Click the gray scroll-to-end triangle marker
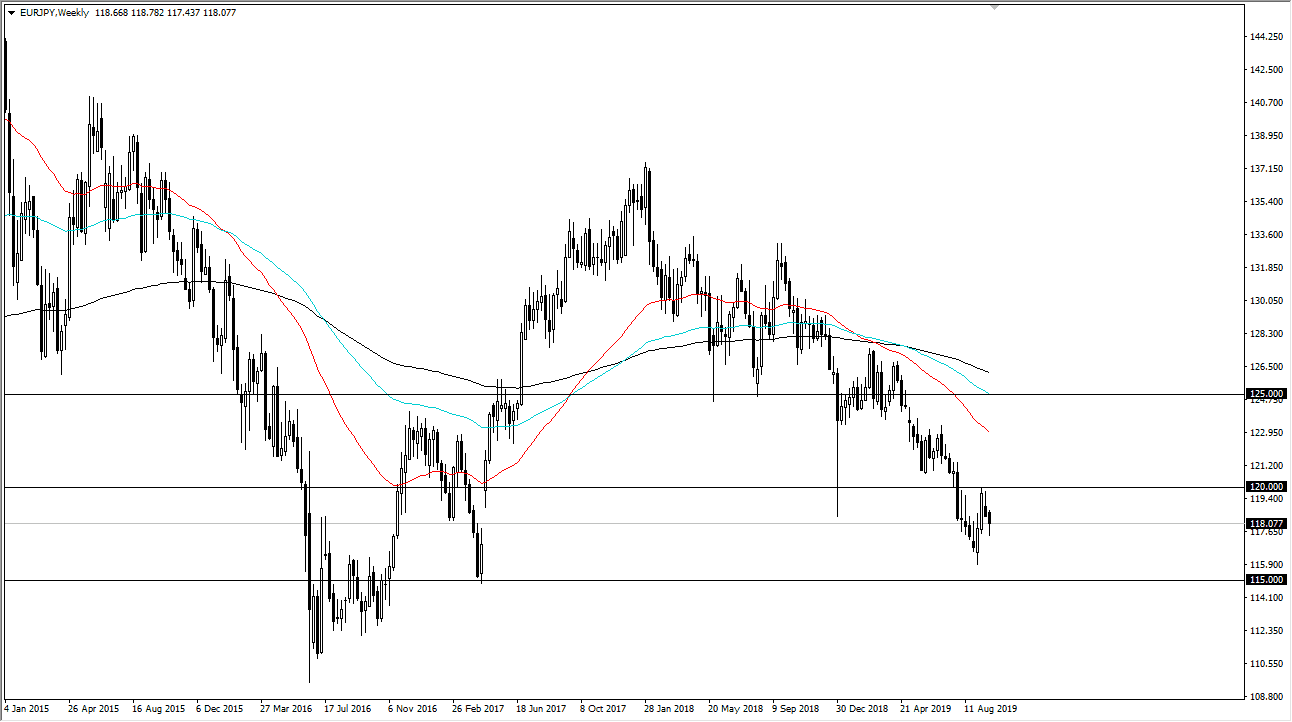1292x722 pixels. pyautogui.click(x=993, y=8)
